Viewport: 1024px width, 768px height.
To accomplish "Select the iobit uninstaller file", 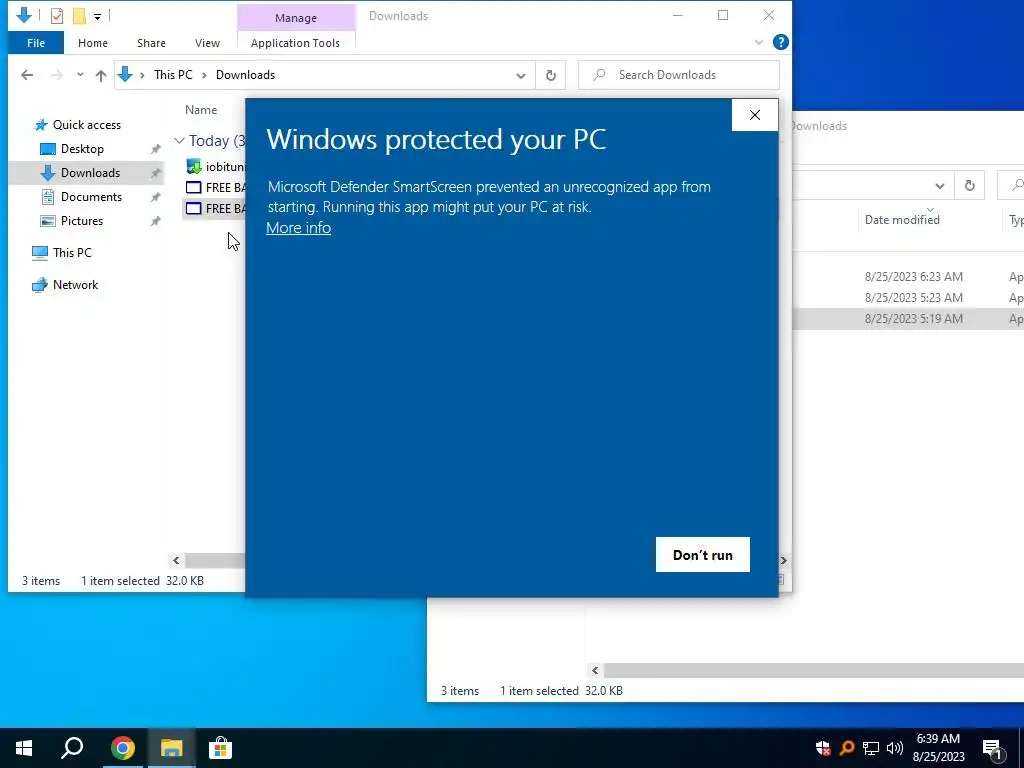I will 216,167.
